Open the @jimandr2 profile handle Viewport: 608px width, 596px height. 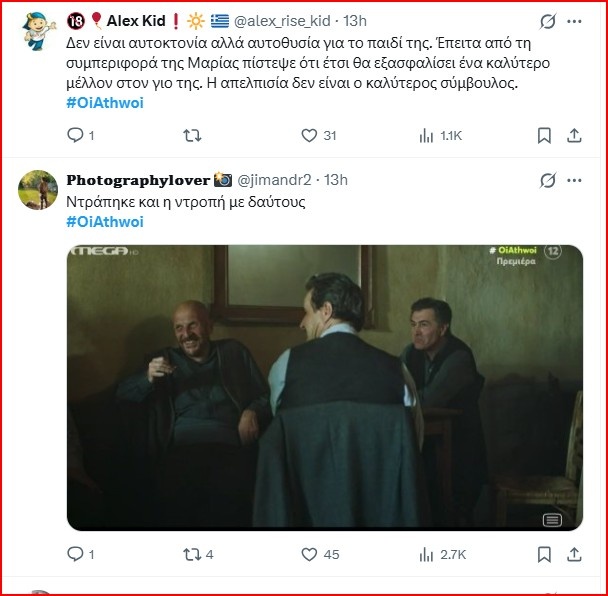coord(275,180)
